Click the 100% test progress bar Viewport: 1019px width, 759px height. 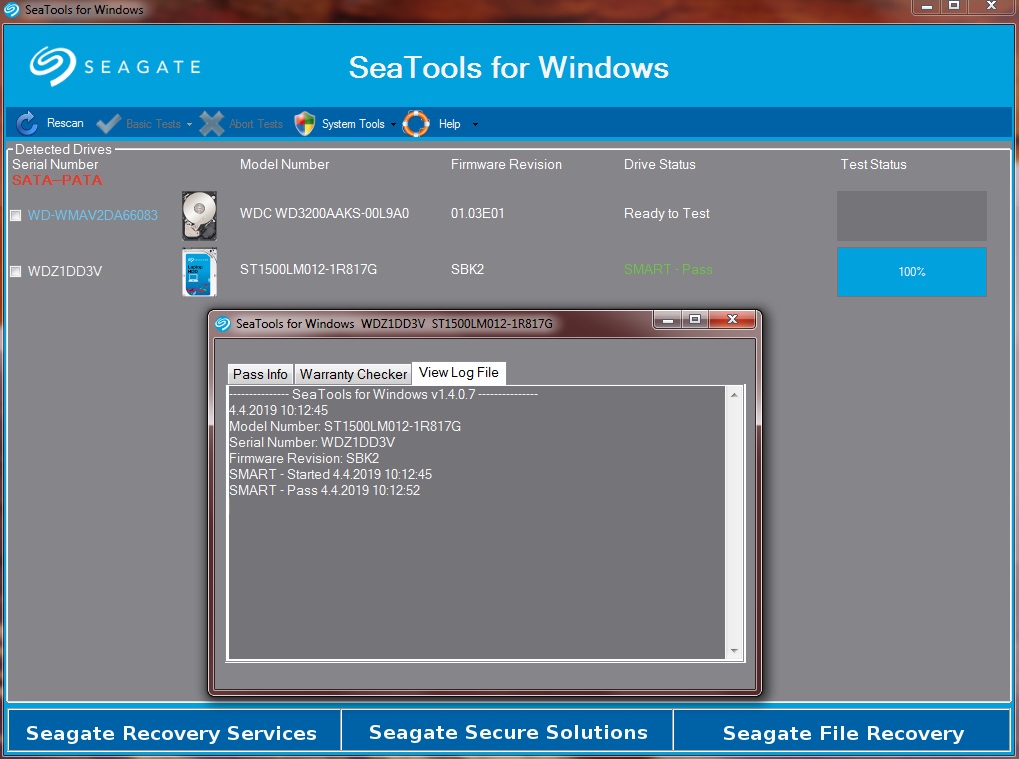(x=911, y=272)
